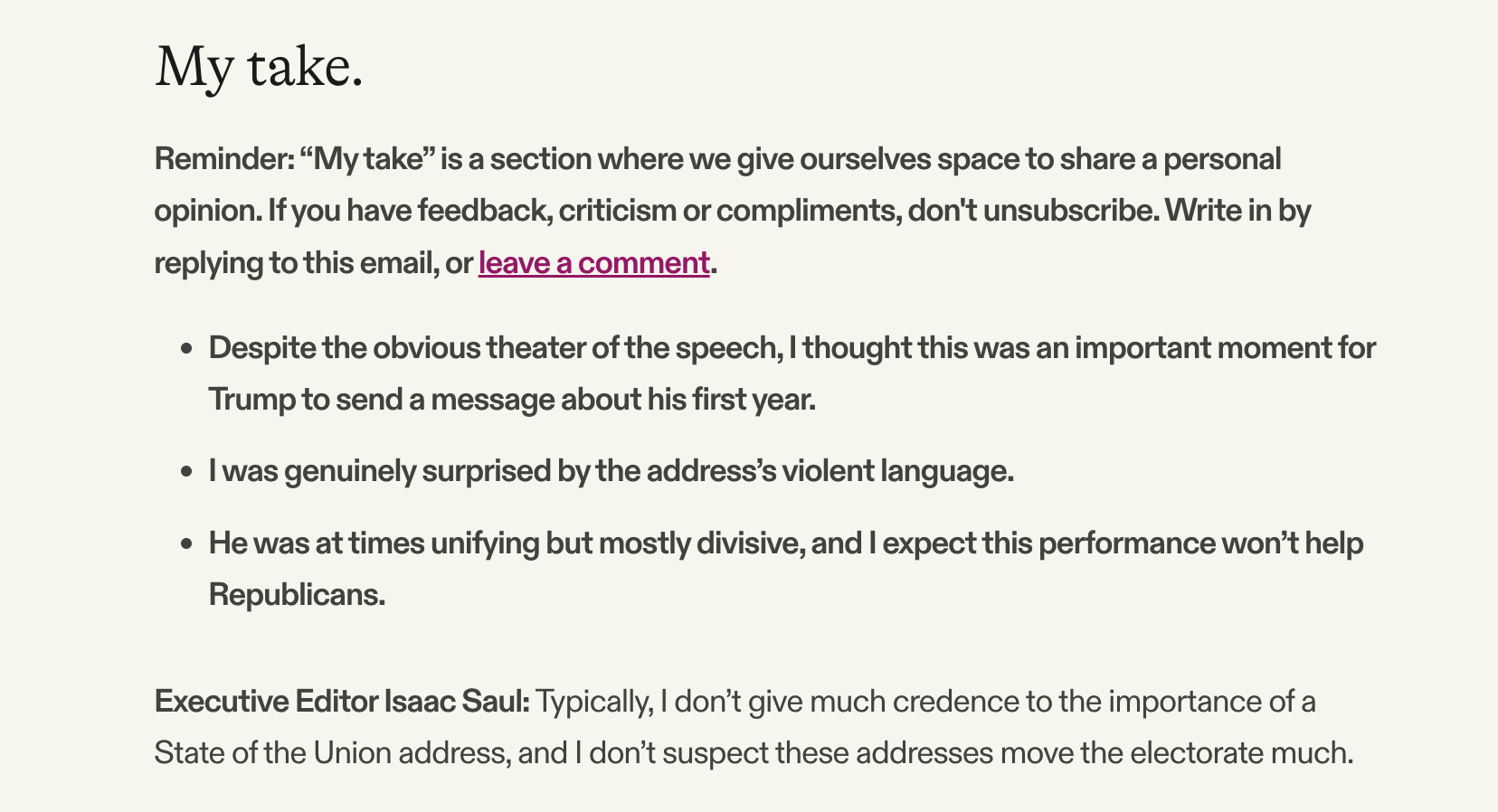1498x812 pixels.
Task: Click the "My take." section heading
Action: click(x=259, y=69)
